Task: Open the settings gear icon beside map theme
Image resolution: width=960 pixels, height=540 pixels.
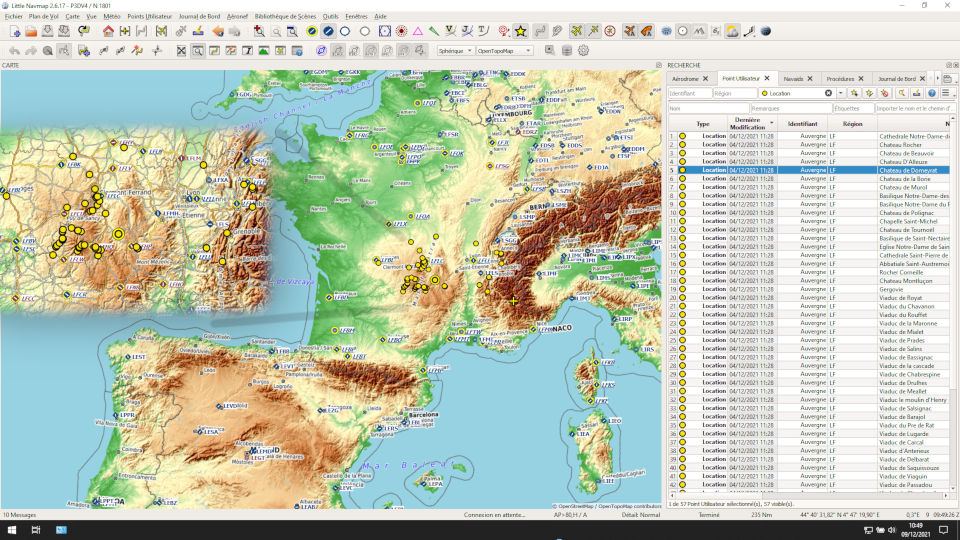Action: pos(583,50)
